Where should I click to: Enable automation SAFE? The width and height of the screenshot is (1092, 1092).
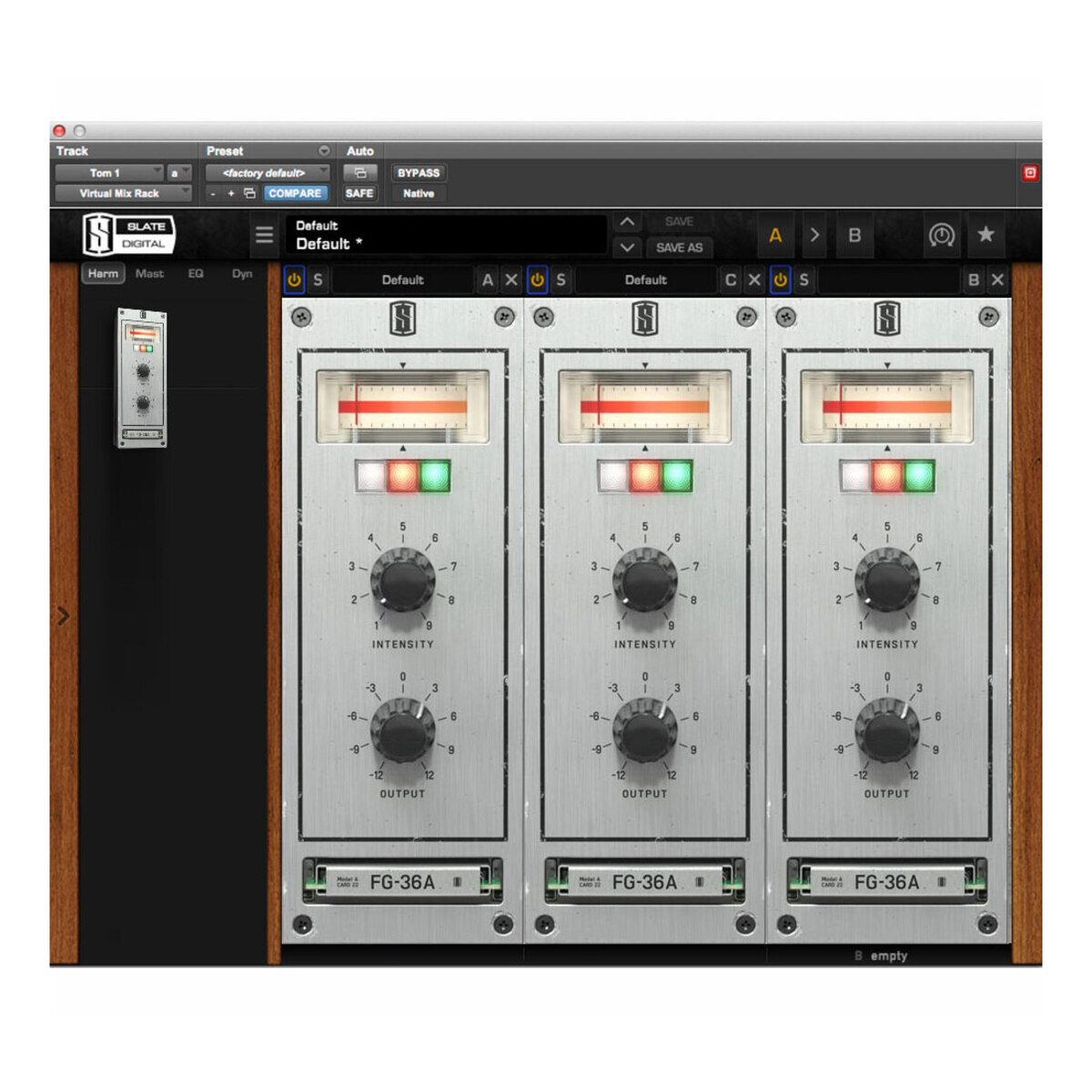point(359,194)
